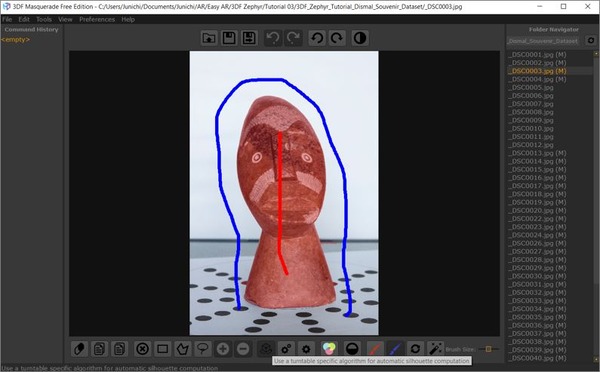600x372 pixels.
Task: Select the blue background brush
Action: [395, 349]
